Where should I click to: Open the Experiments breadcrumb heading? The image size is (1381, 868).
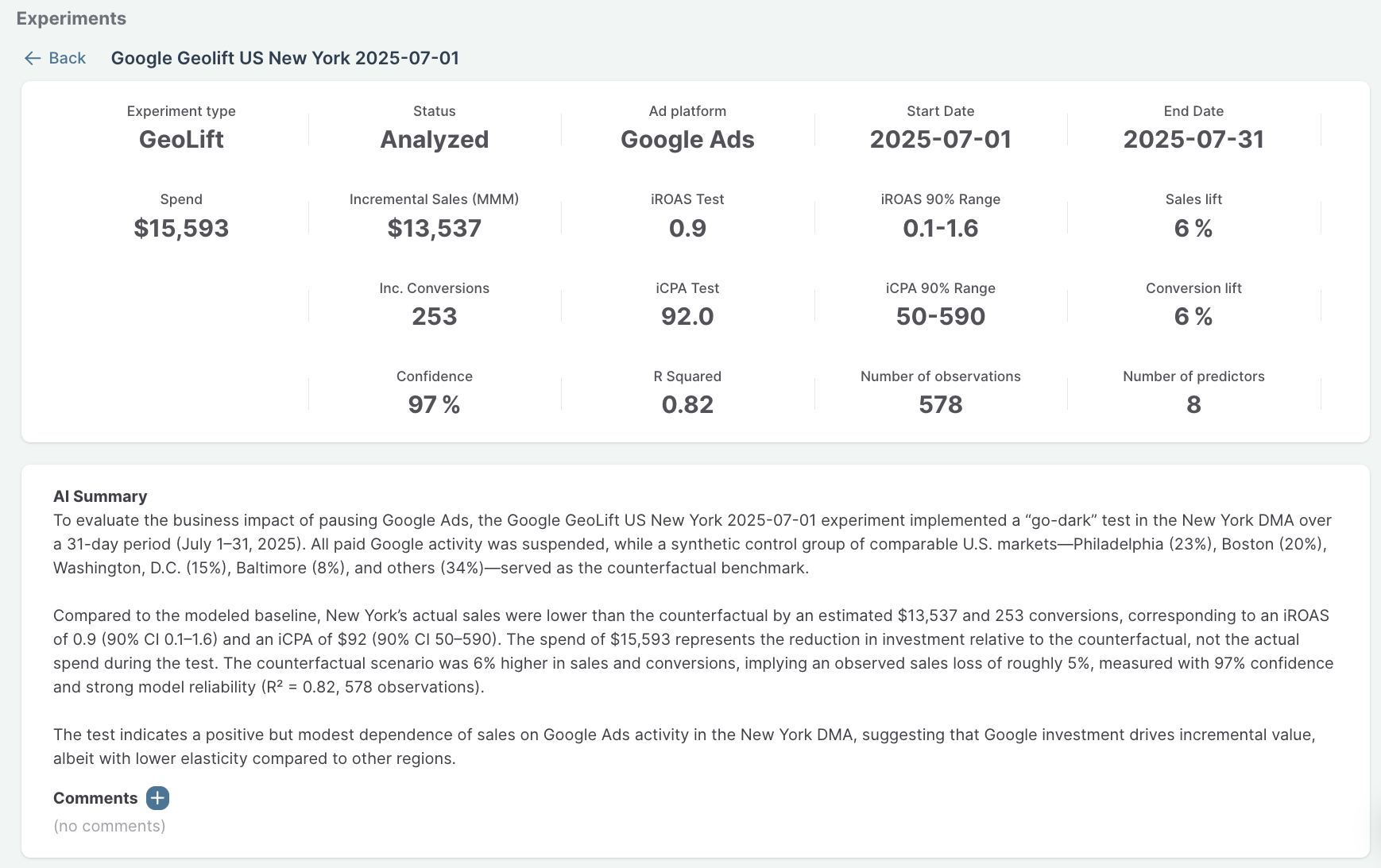[72, 18]
